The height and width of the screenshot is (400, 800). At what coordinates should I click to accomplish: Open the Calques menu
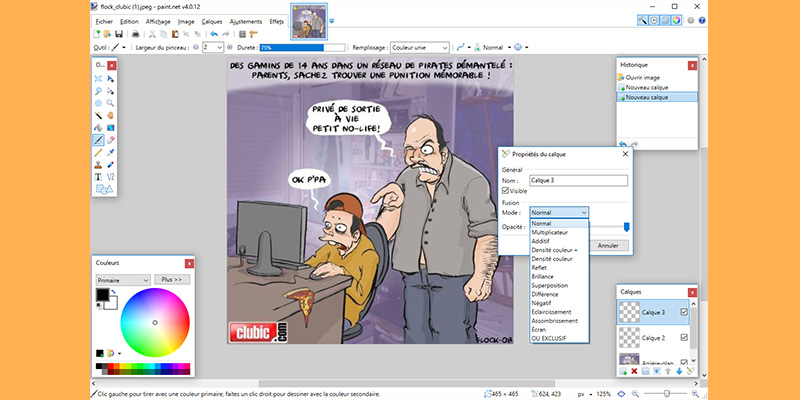[x=212, y=21]
